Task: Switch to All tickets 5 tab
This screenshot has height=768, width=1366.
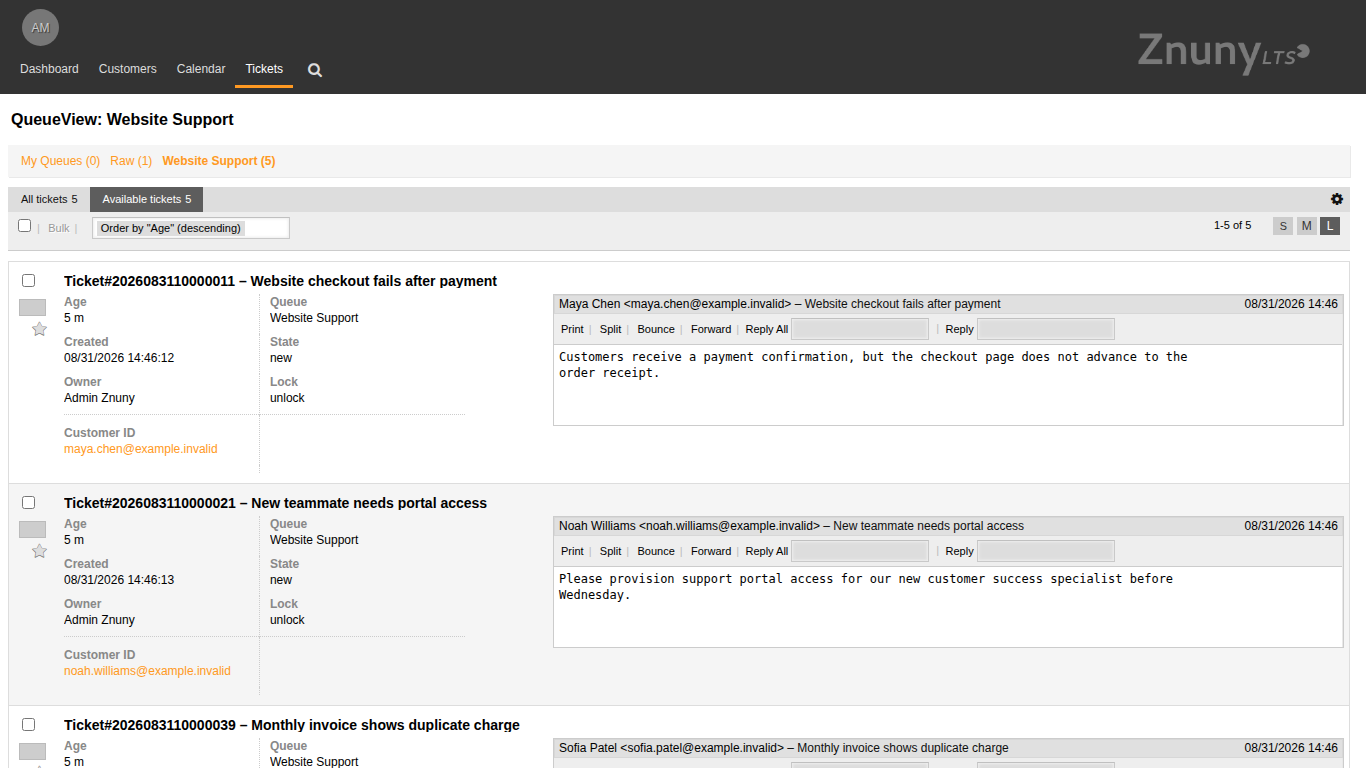Action: [49, 199]
